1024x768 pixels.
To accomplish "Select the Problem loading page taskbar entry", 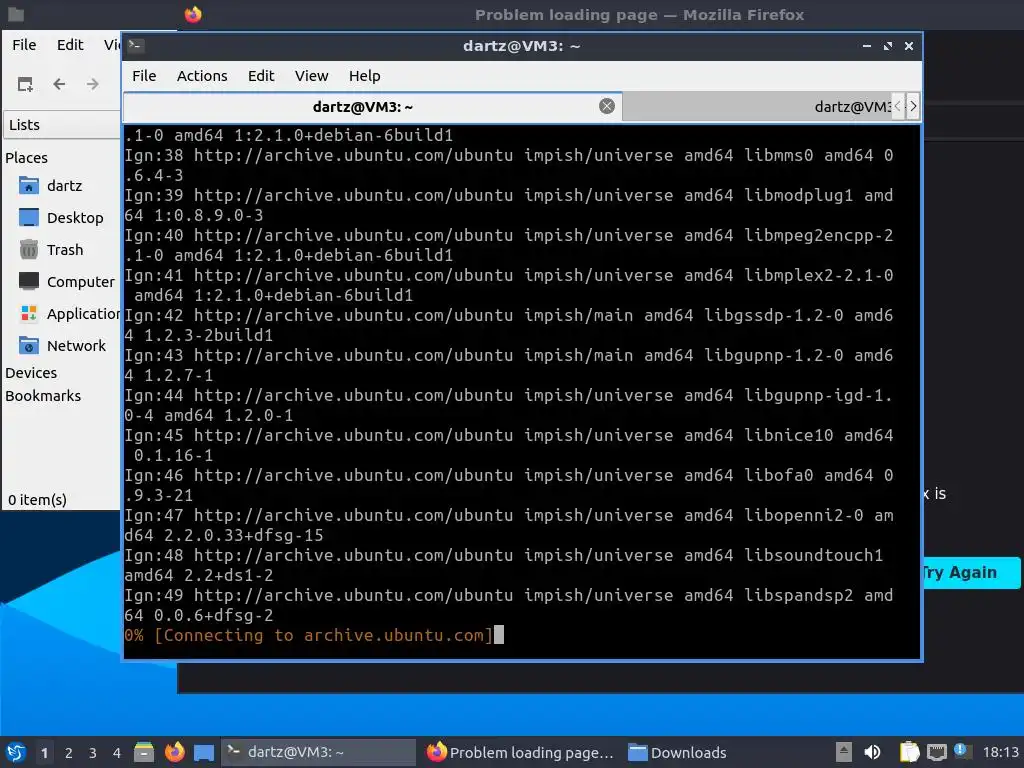I will click(520, 752).
